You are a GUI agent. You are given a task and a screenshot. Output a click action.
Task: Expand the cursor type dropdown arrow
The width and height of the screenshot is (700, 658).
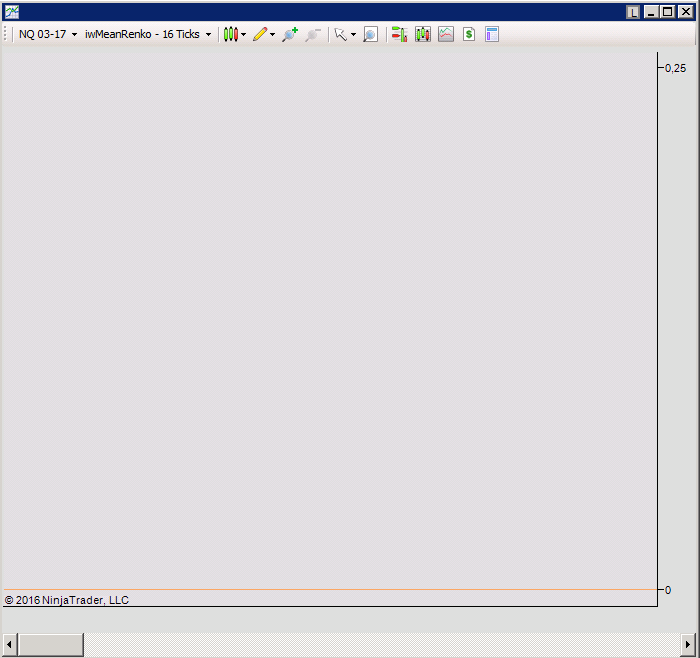click(353, 34)
